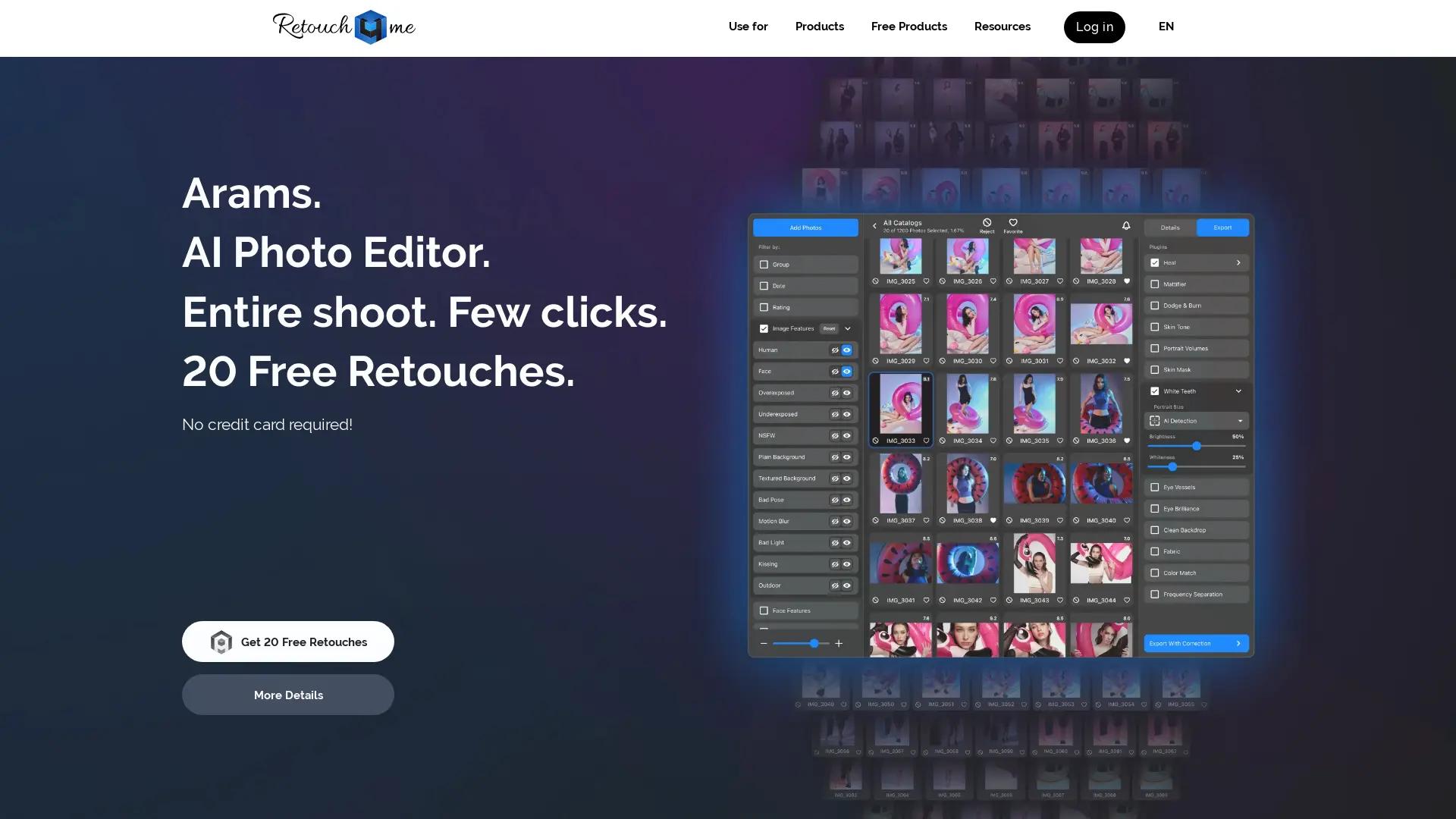Image resolution: width=1456 pixels, height=819 pixels.
Task: Open the Products menu
Action: [819, 27]
